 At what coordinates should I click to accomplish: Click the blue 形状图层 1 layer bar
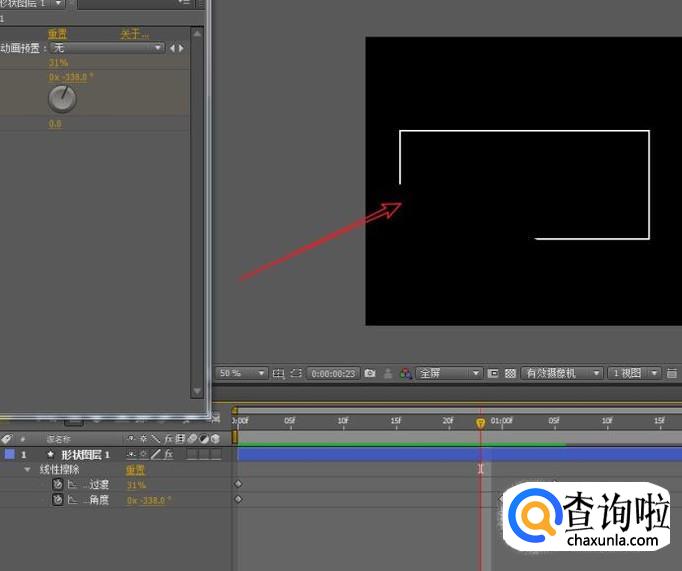[x=459, y=455]
